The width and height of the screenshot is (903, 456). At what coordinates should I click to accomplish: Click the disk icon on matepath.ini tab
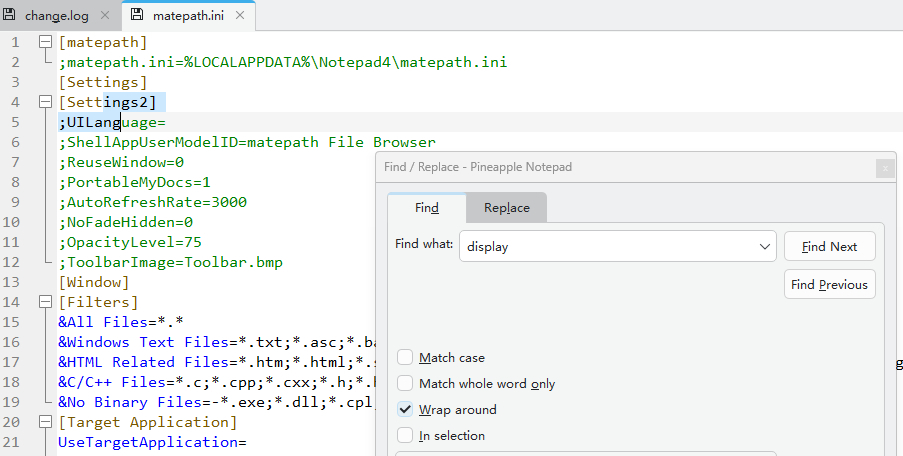click(137, 15)
